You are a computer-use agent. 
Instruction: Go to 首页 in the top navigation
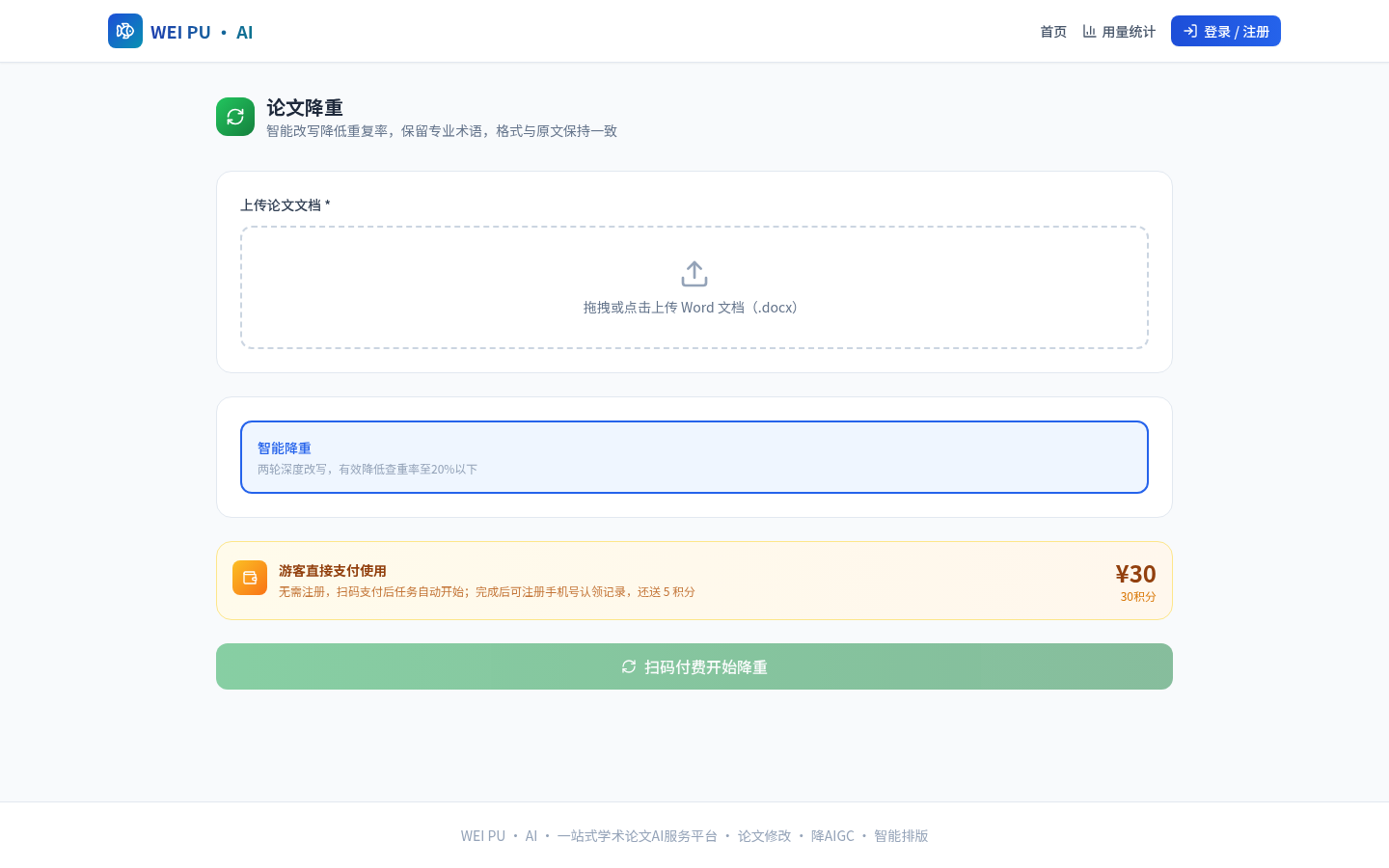1053,32
